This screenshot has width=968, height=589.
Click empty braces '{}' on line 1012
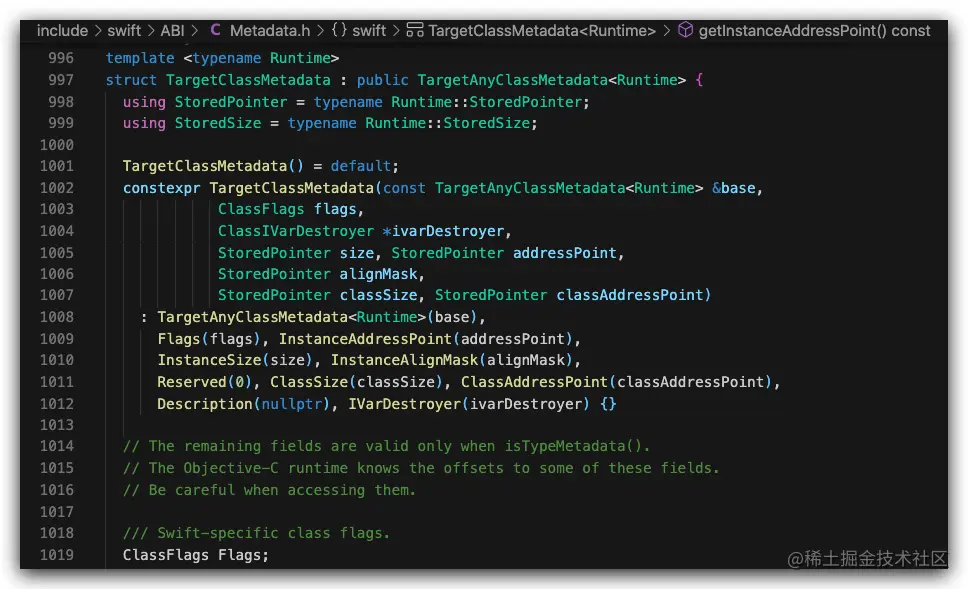click(608, 404)
